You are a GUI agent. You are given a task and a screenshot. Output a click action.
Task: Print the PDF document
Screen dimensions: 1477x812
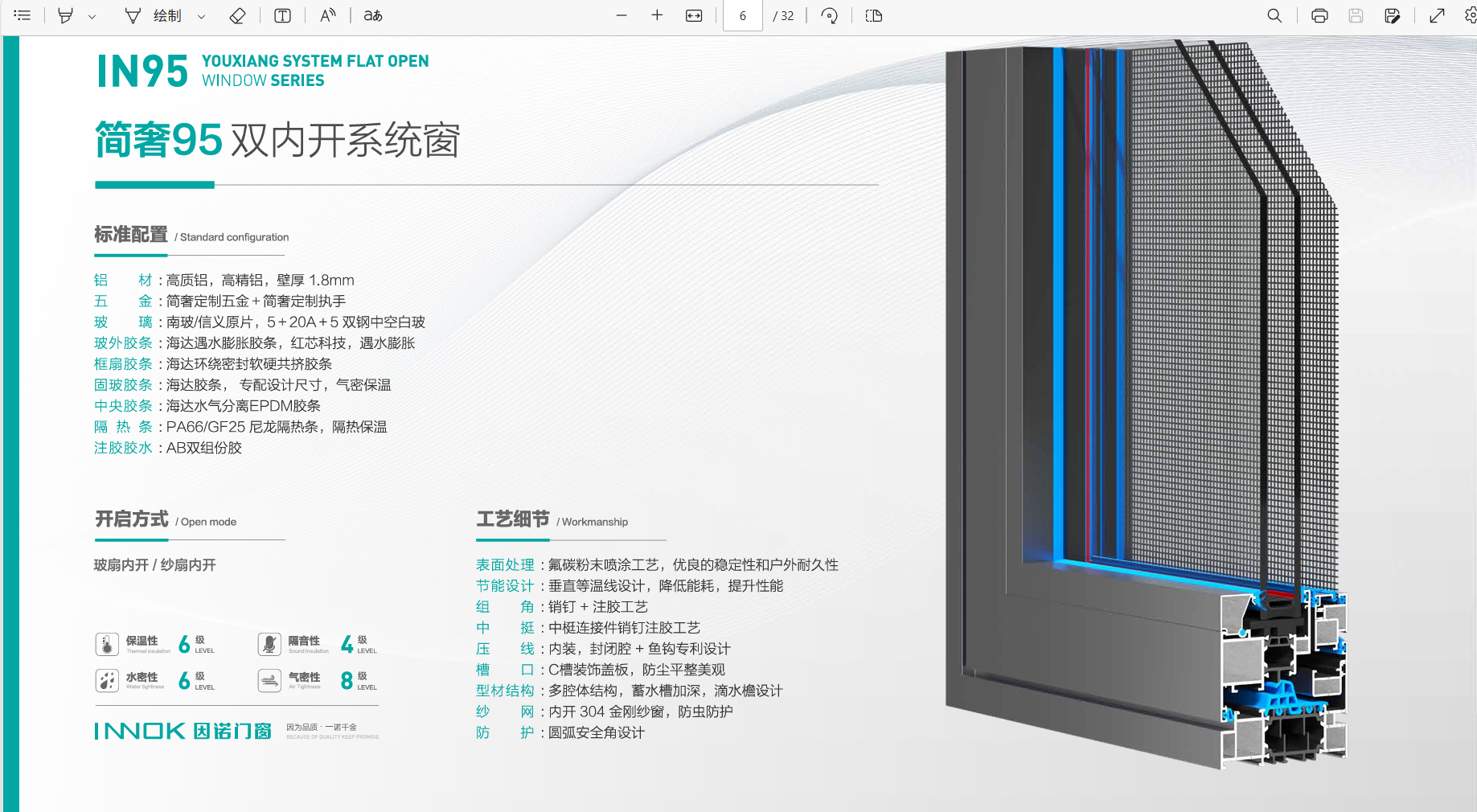coord(1319,15)
